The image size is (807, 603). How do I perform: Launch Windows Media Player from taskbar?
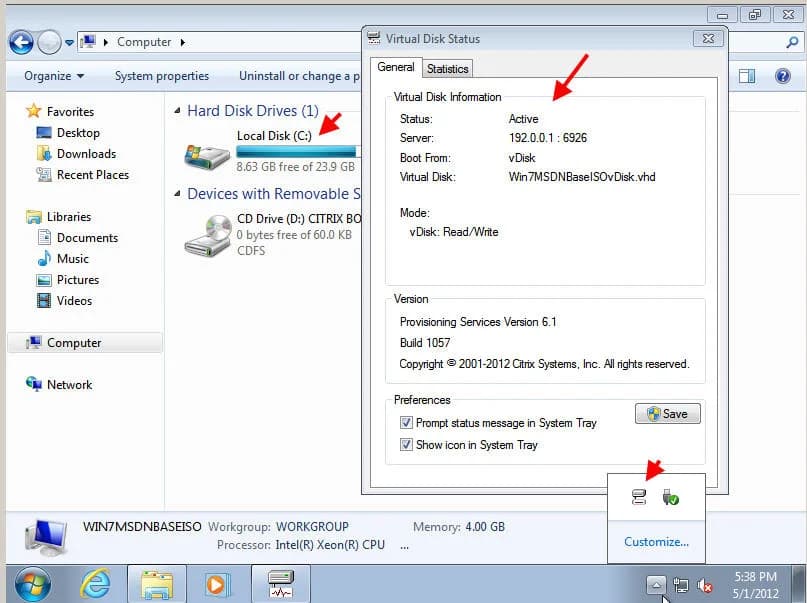point(216,585)
